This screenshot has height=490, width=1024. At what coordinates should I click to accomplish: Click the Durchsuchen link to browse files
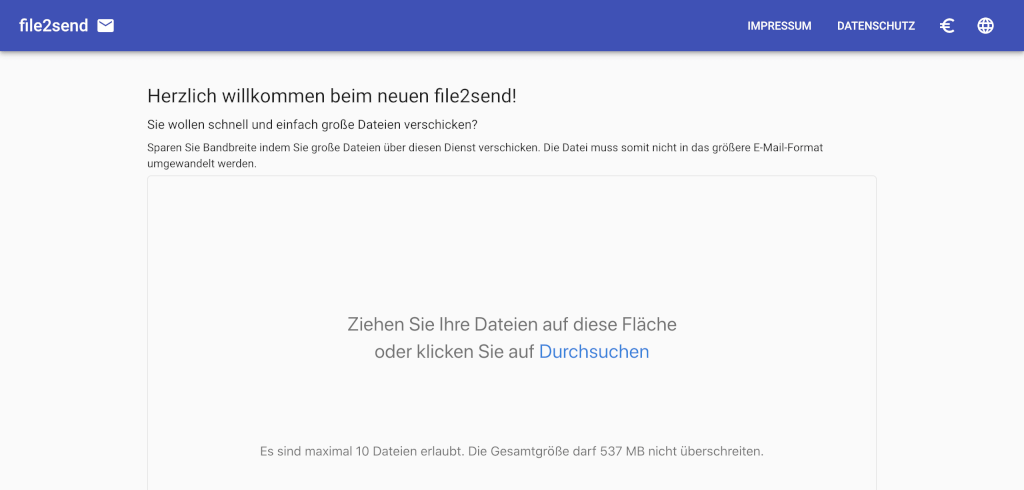coord(594,351)
